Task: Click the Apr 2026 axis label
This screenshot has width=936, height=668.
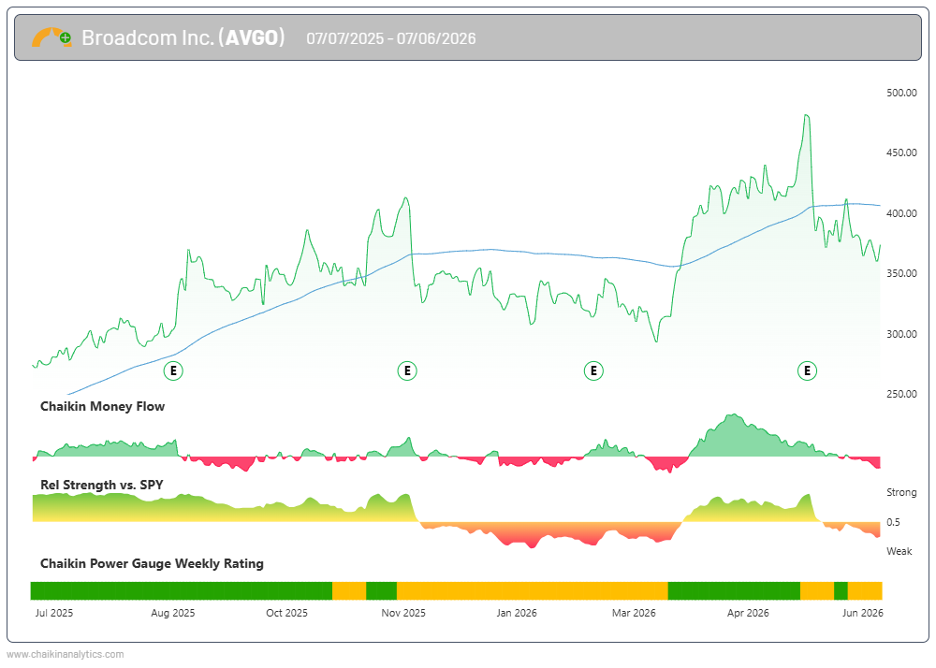Action: pyautogui.click(x=748, y=613)
